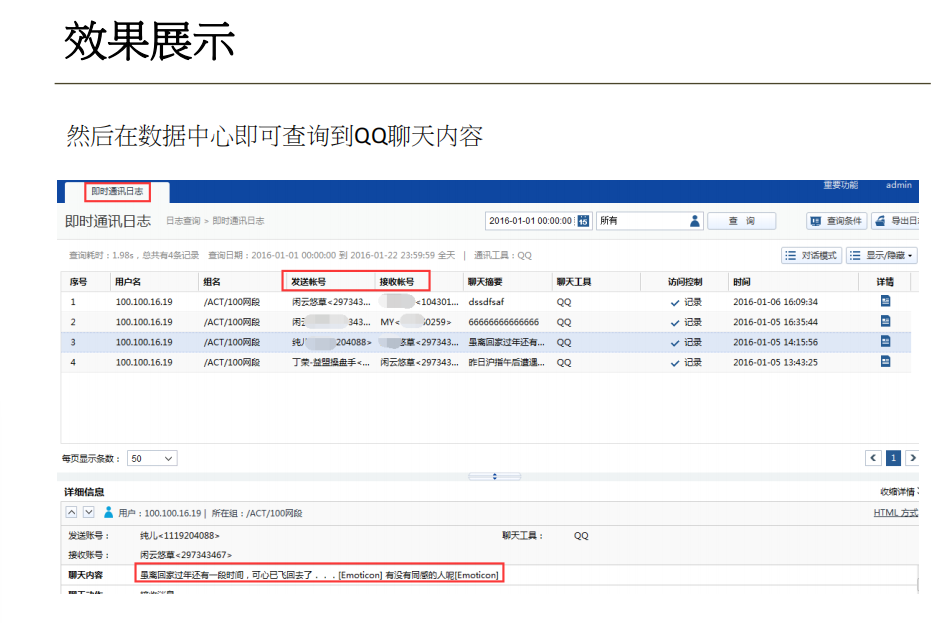The height and width of the screenshot is (623, 942).
Task: Click the 记录 cell in row 4
Action: point(686,362)
